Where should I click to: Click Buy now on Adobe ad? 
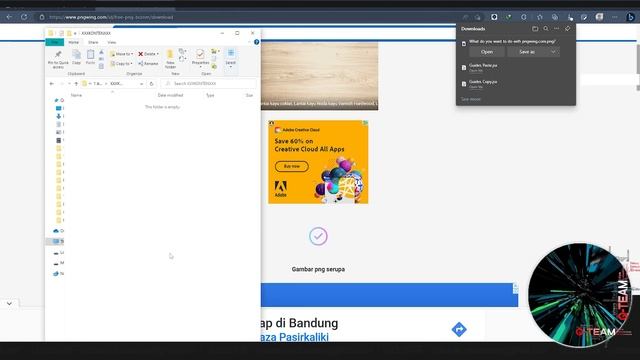[x=291, y=166]
